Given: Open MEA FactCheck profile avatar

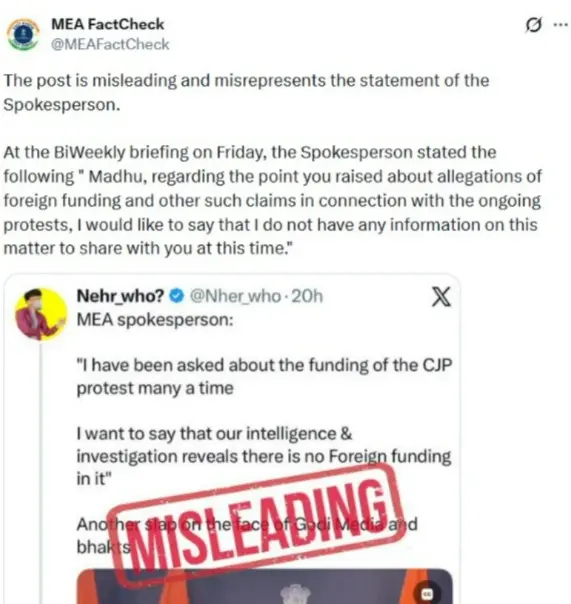Looking at the screenshot, I should (x=23, y=35).
